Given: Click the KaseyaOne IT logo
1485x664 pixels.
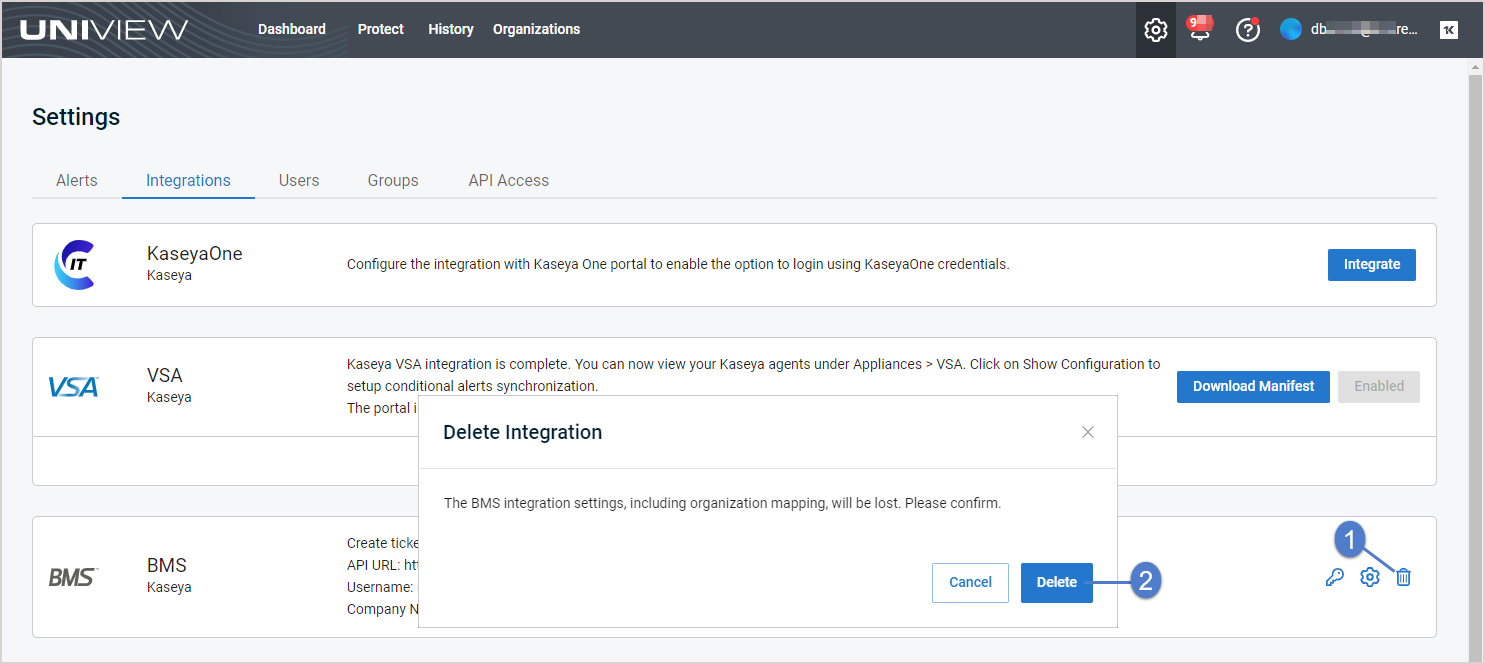Looking at the screenshot, I should click(x=74, y=265).
